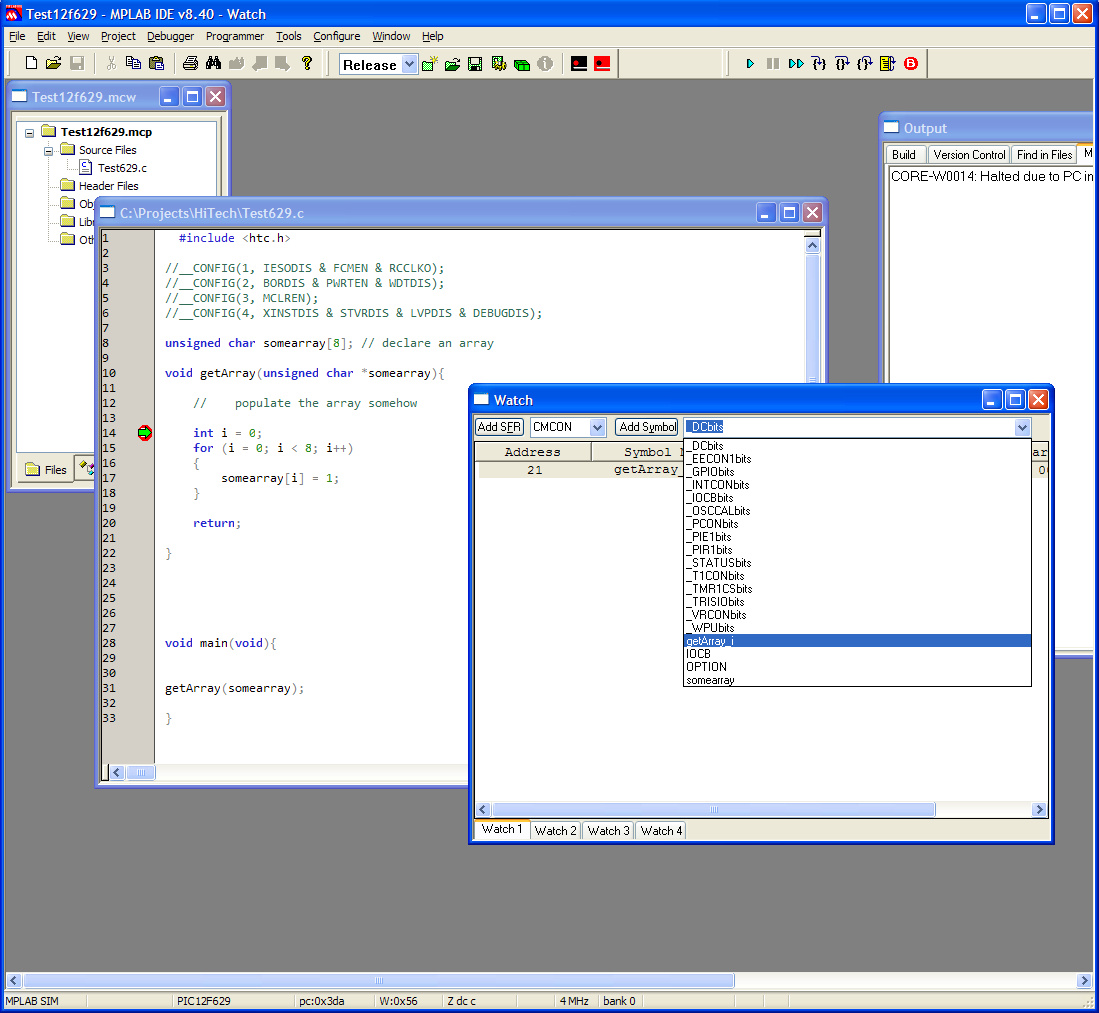Click the symbol combo box dropdown arrow
The image size is (1099, 1013).
click(1022, 427)
